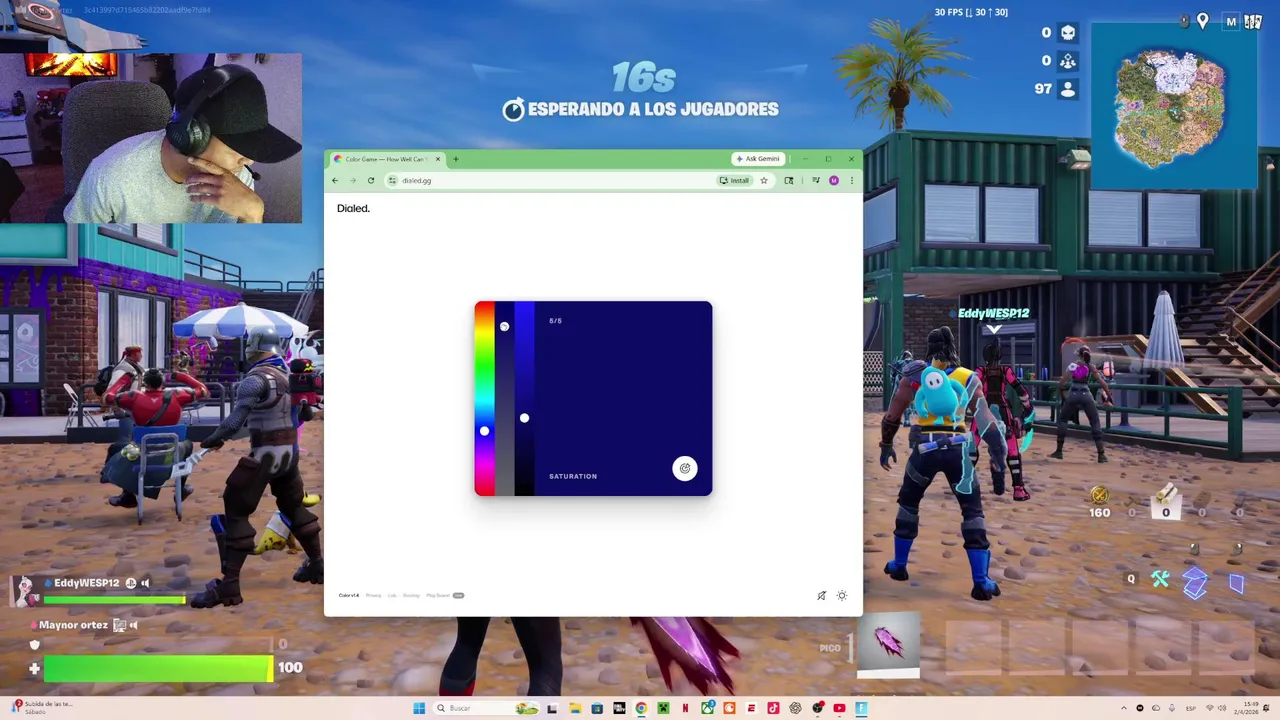Click the weather news widget on the taskbar
Screen dimensions: 1280x720
pyautogui.click(x=40, y=707)
